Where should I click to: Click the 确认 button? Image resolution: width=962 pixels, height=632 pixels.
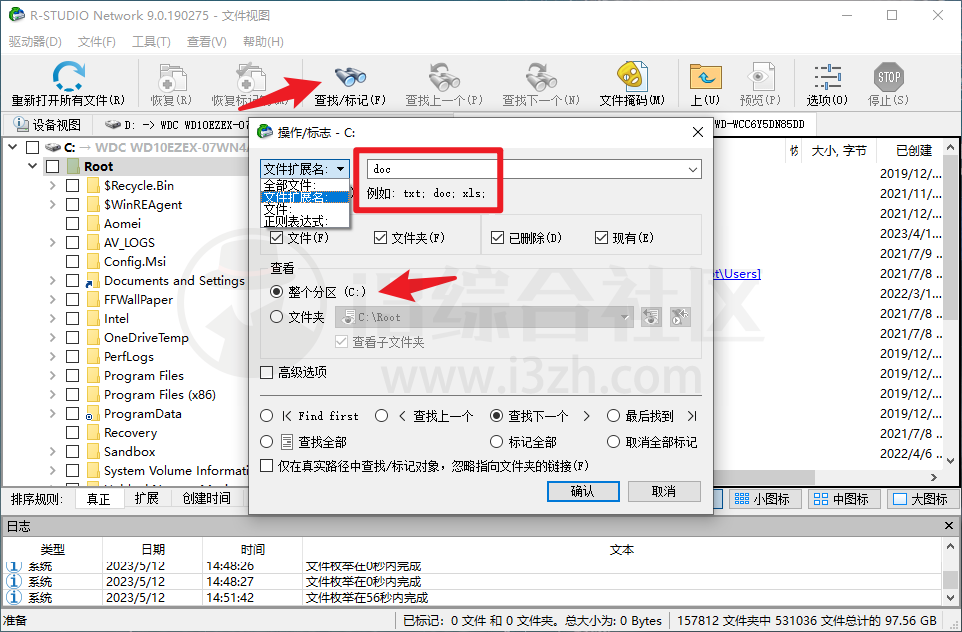583,491
